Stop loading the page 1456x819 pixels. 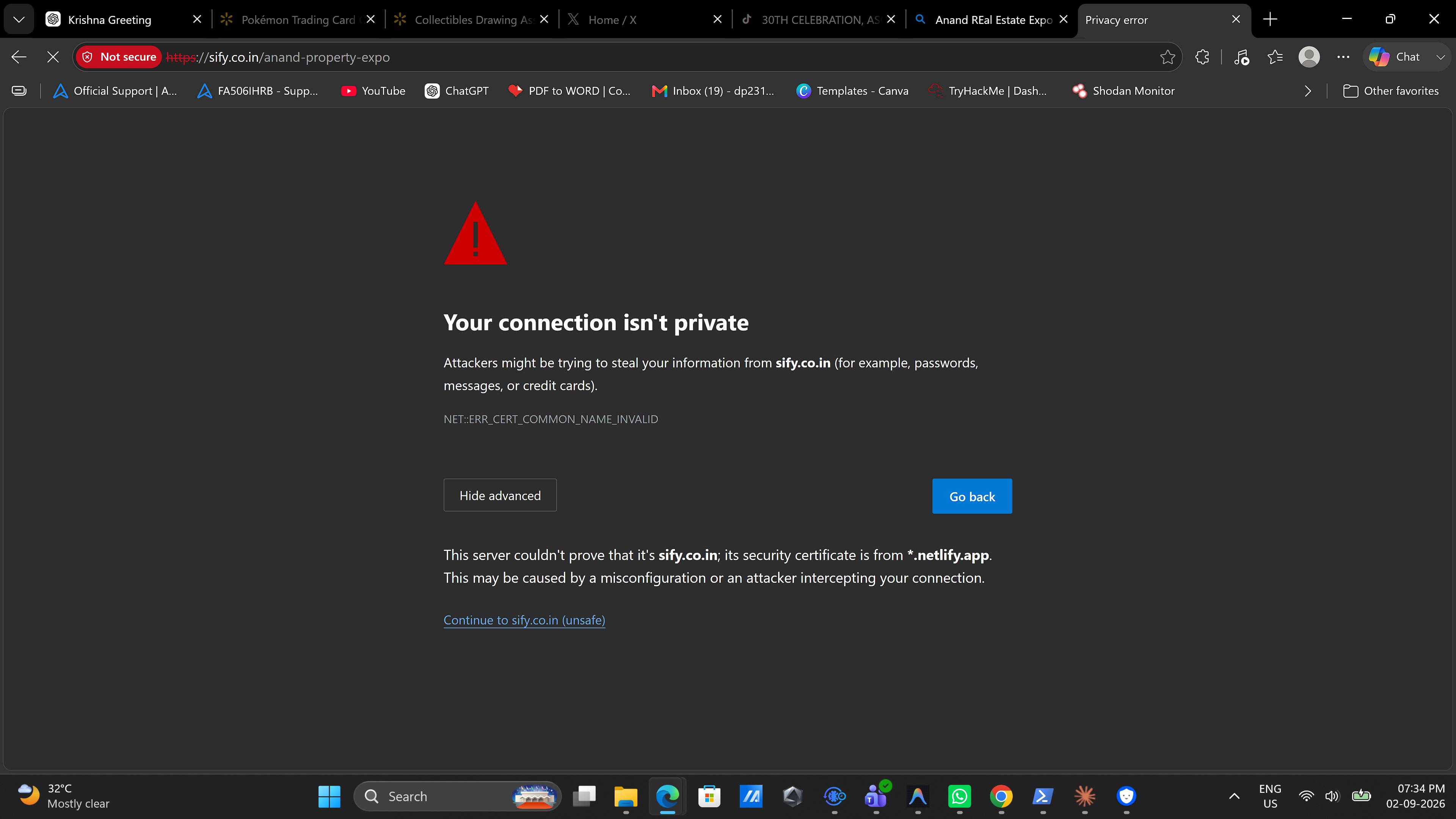coord(53,57)
